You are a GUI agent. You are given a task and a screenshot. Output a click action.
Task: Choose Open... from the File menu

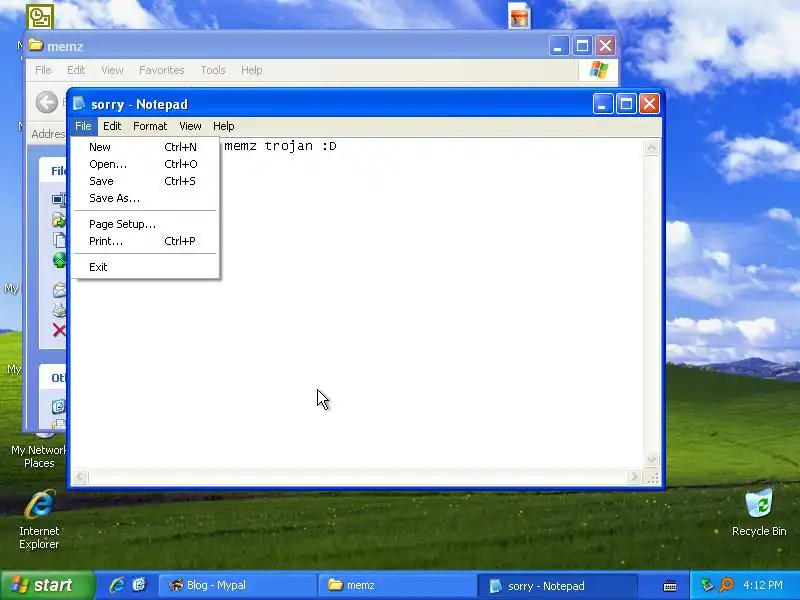point(145,164)
